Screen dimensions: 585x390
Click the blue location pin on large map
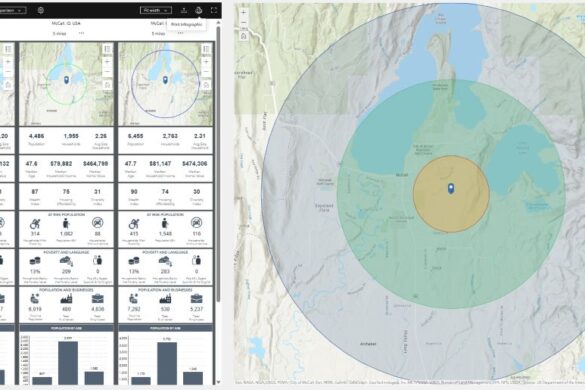(451, 188)
